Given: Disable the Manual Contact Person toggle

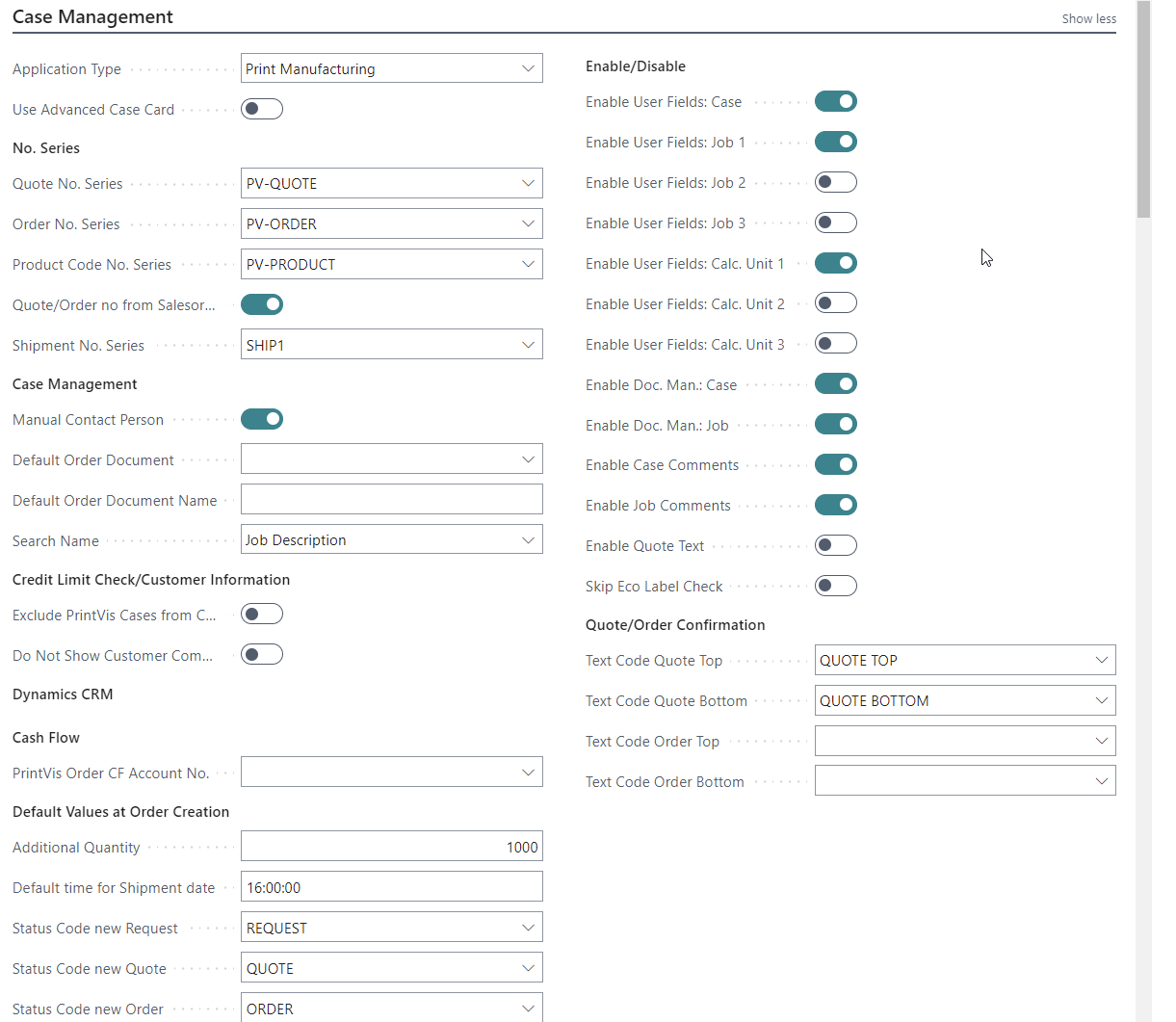Looking at the screenshot, I should coord(261,419).
